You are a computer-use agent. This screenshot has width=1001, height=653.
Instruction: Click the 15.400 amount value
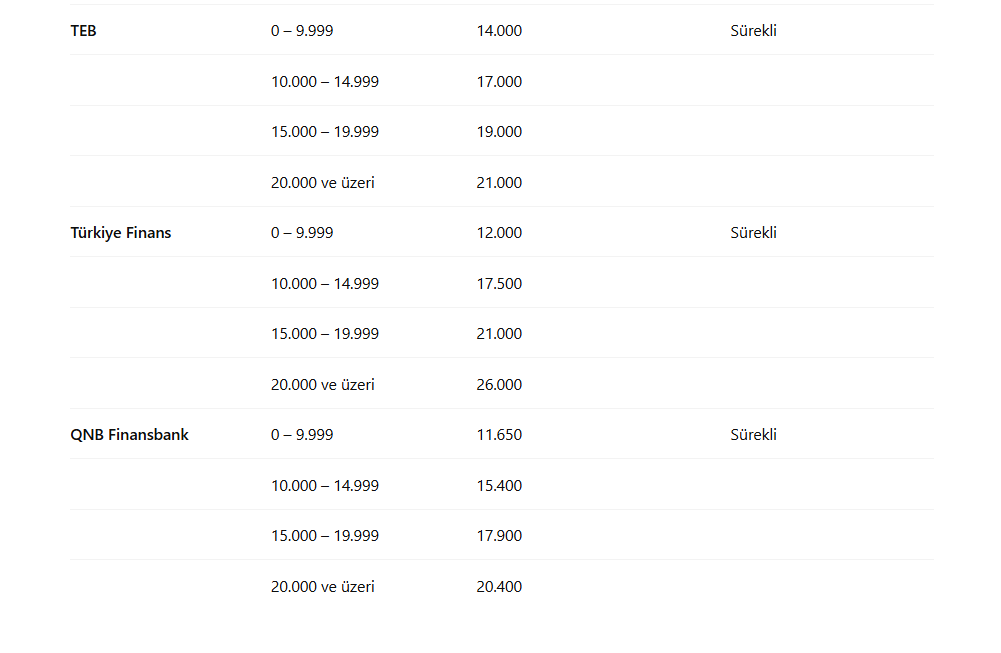coord(499,486)
